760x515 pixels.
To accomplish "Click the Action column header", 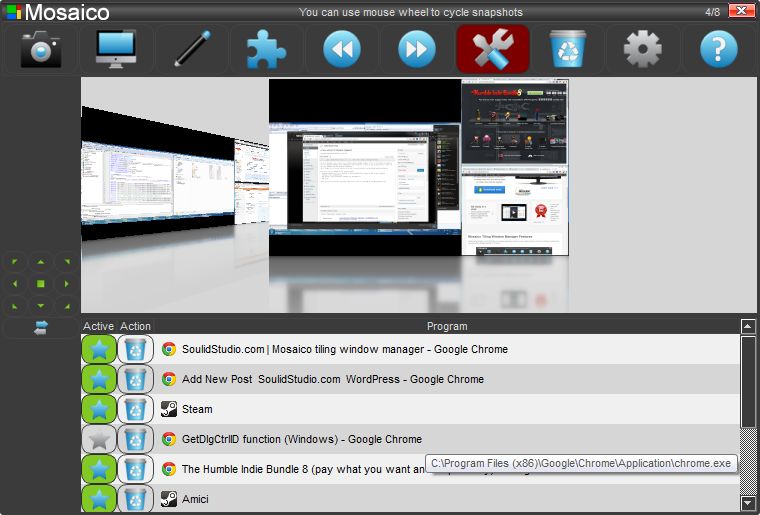I will pyautogui.click(x=135, y=326).
